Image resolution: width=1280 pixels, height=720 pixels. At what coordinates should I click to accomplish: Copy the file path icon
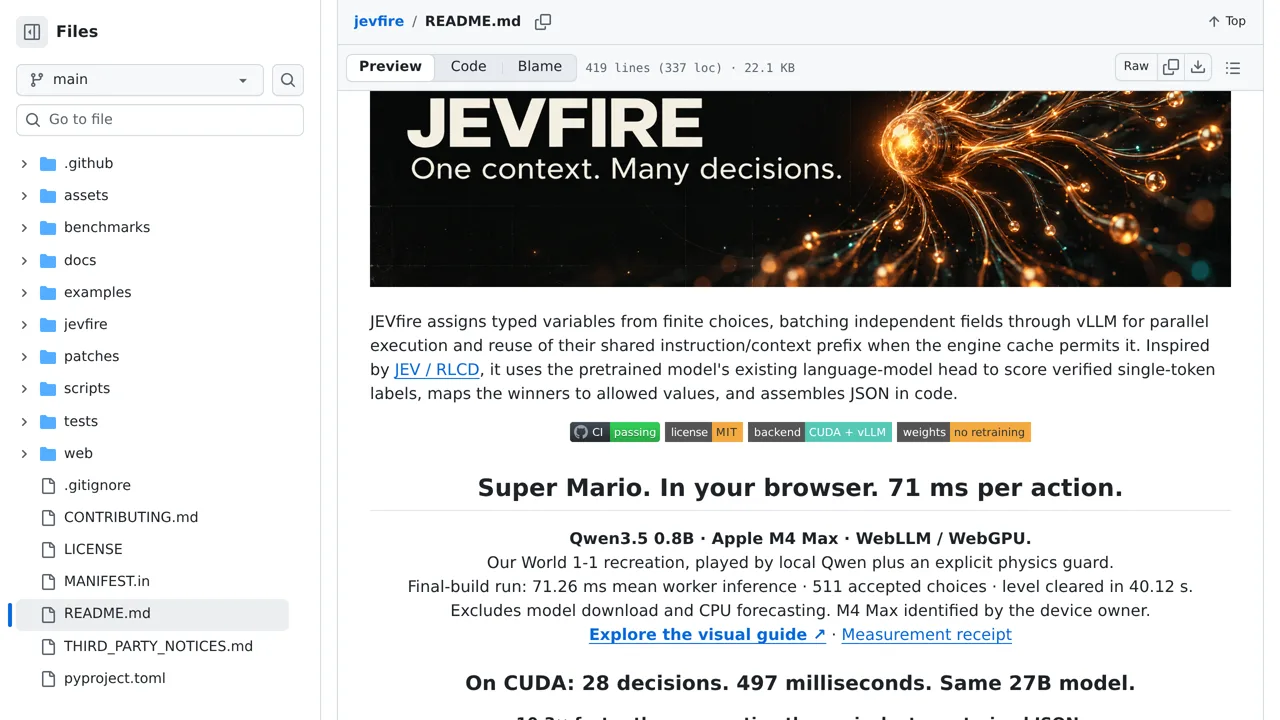pyautogui.click(x=543, y=21)
